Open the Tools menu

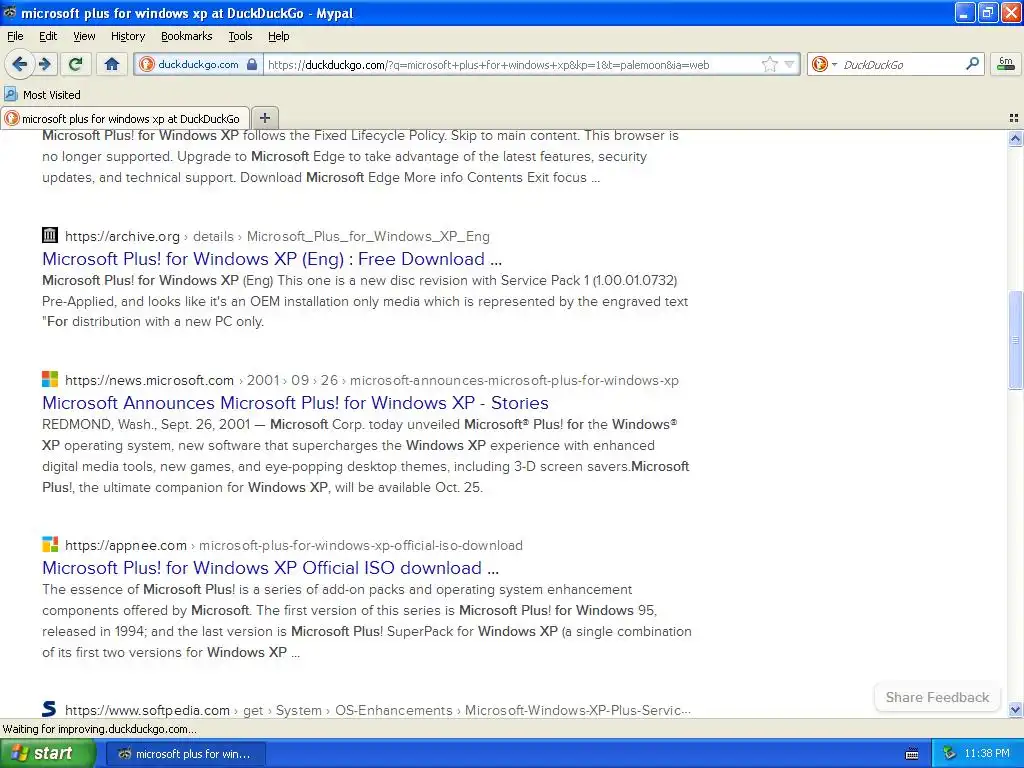click(x=240, y=36)
